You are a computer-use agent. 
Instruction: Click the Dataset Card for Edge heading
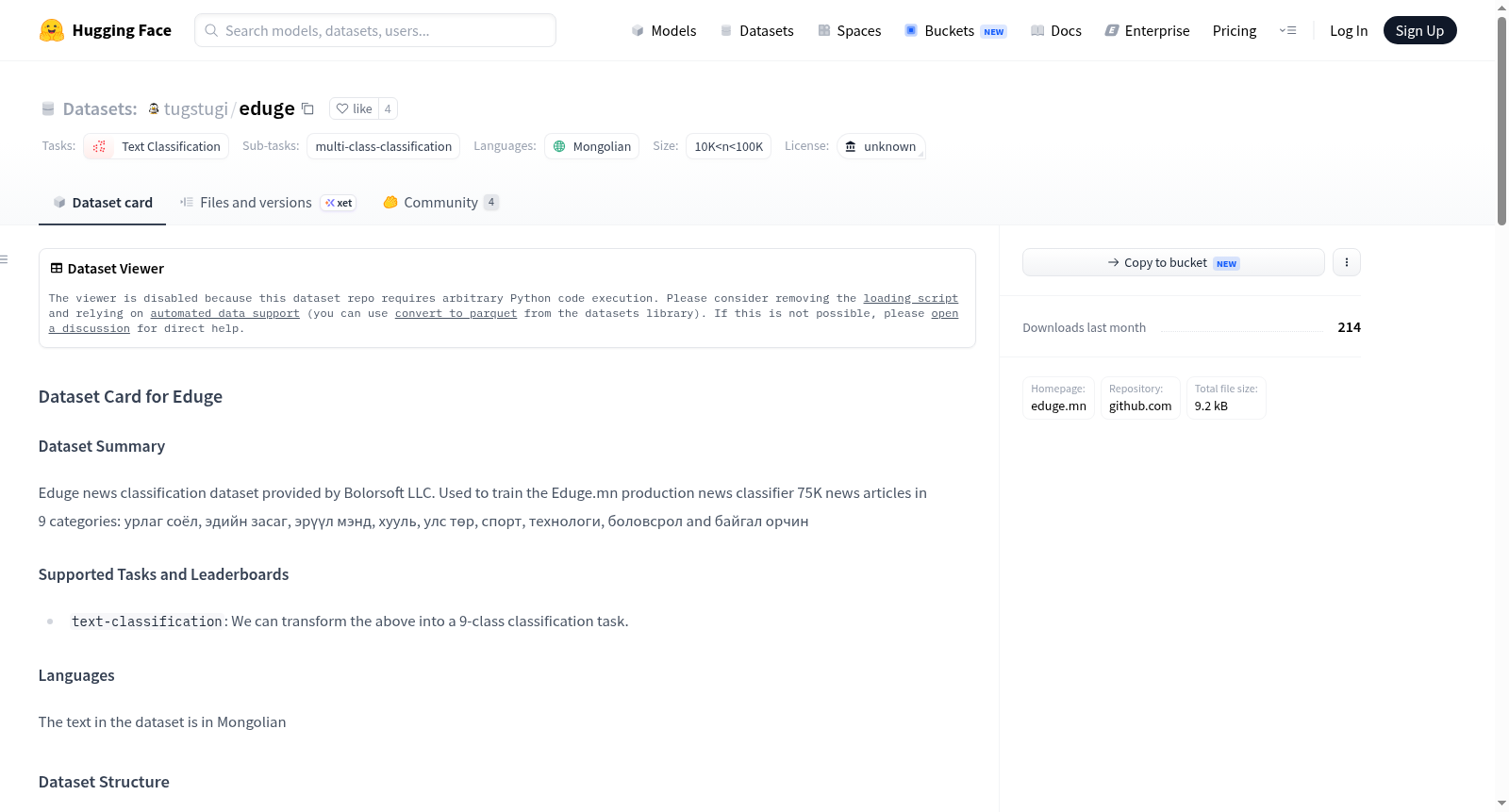[x=130, y=397]
